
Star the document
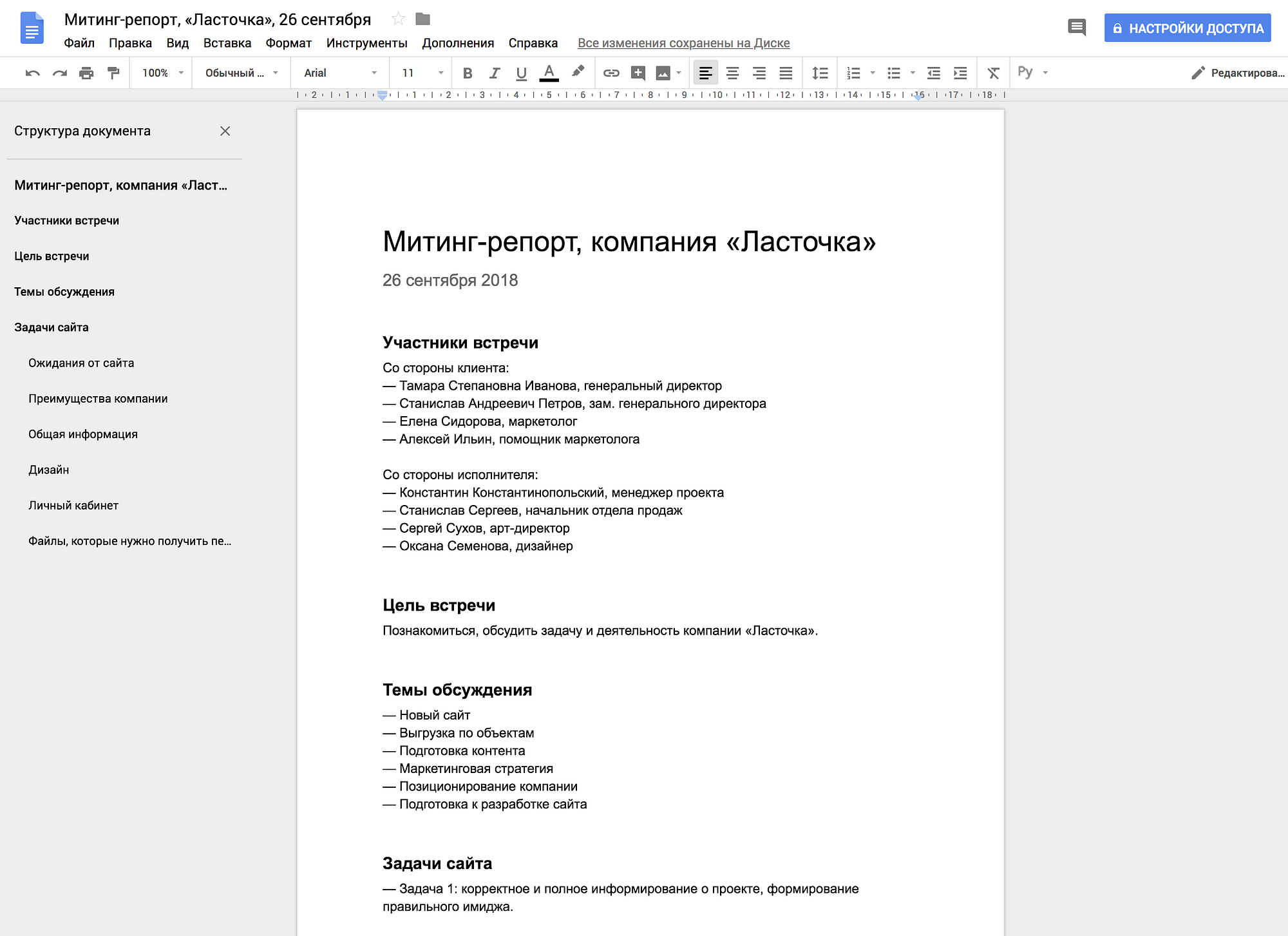click(x=398, y=19)
